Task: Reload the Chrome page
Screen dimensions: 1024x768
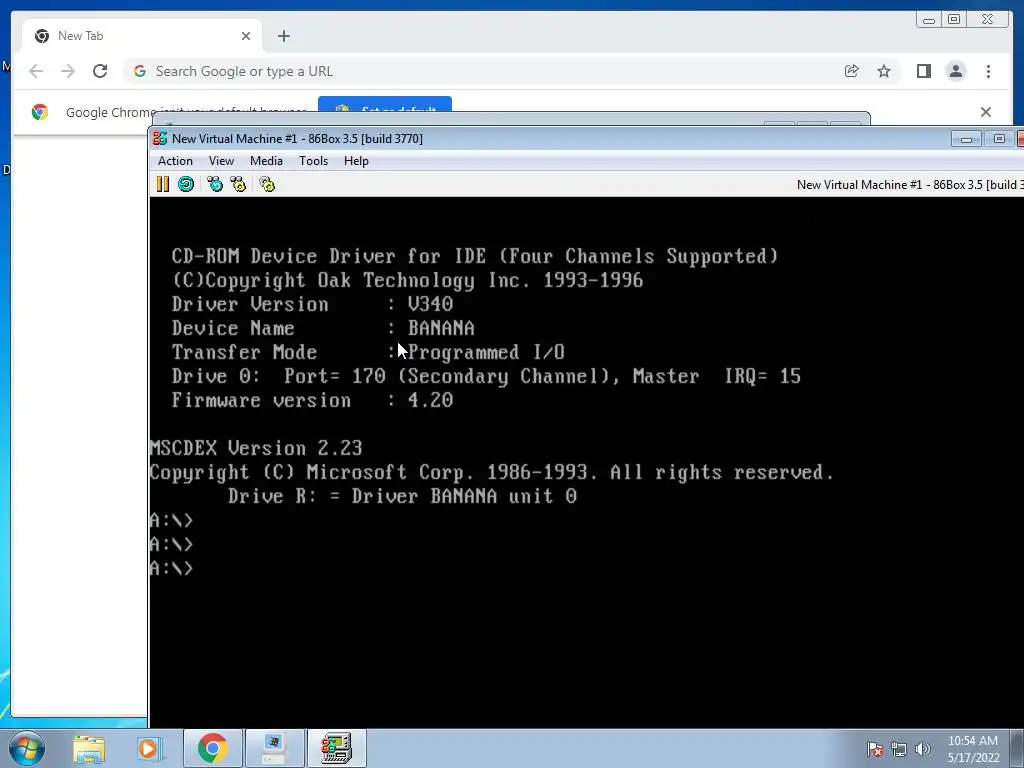Action: [100, 71]
